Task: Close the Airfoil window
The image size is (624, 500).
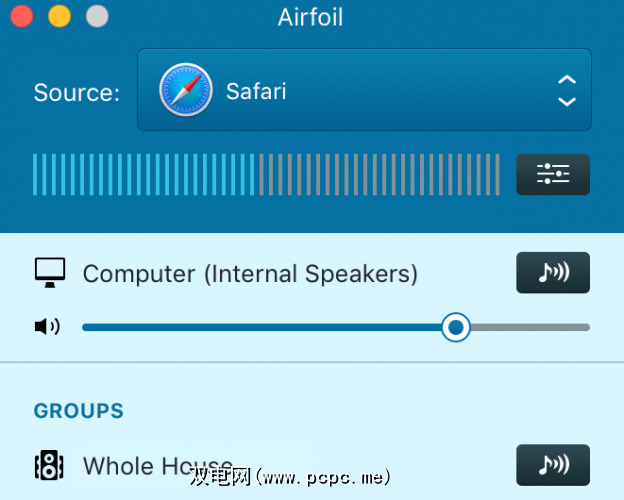Action: coord(21,16)
